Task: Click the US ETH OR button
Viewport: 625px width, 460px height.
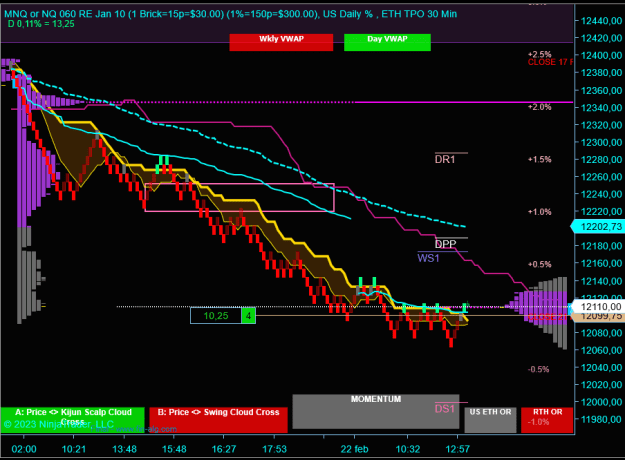Action: point(490,420)
